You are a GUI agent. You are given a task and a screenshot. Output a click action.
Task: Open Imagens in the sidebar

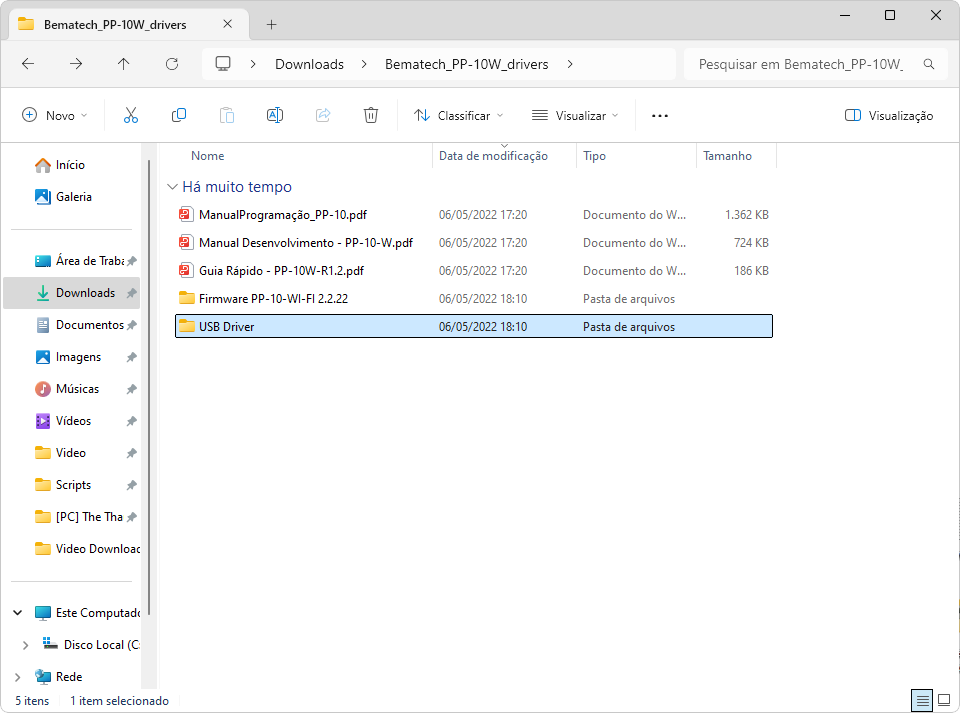tap(72, 357)
